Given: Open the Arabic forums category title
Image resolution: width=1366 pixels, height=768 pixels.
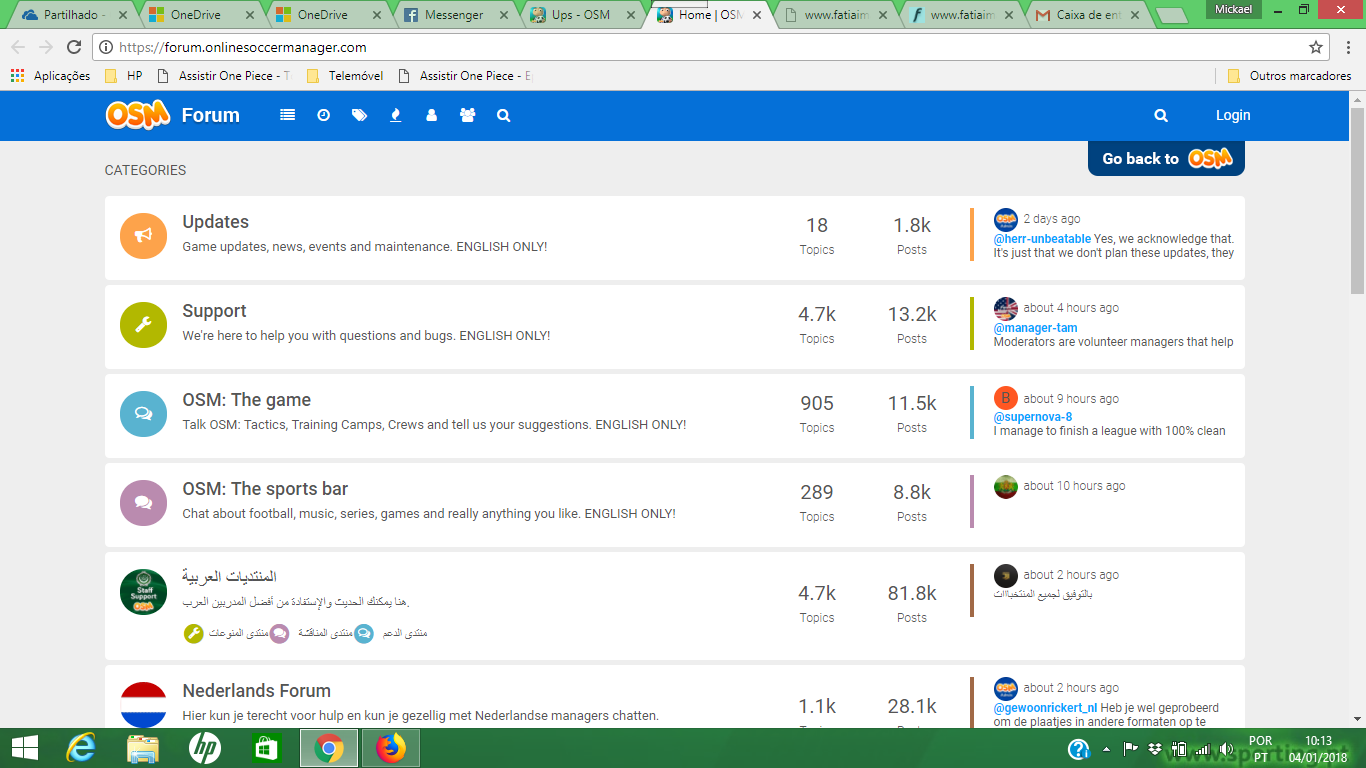Looking at the screenshot, I should tap(229, 577).
